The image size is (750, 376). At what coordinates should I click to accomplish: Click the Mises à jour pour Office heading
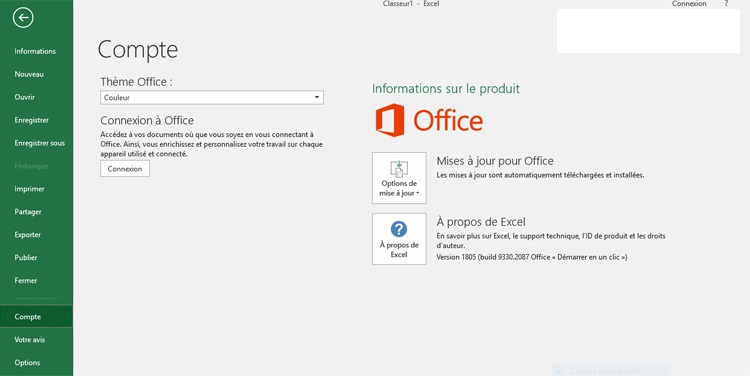[495, 161]
